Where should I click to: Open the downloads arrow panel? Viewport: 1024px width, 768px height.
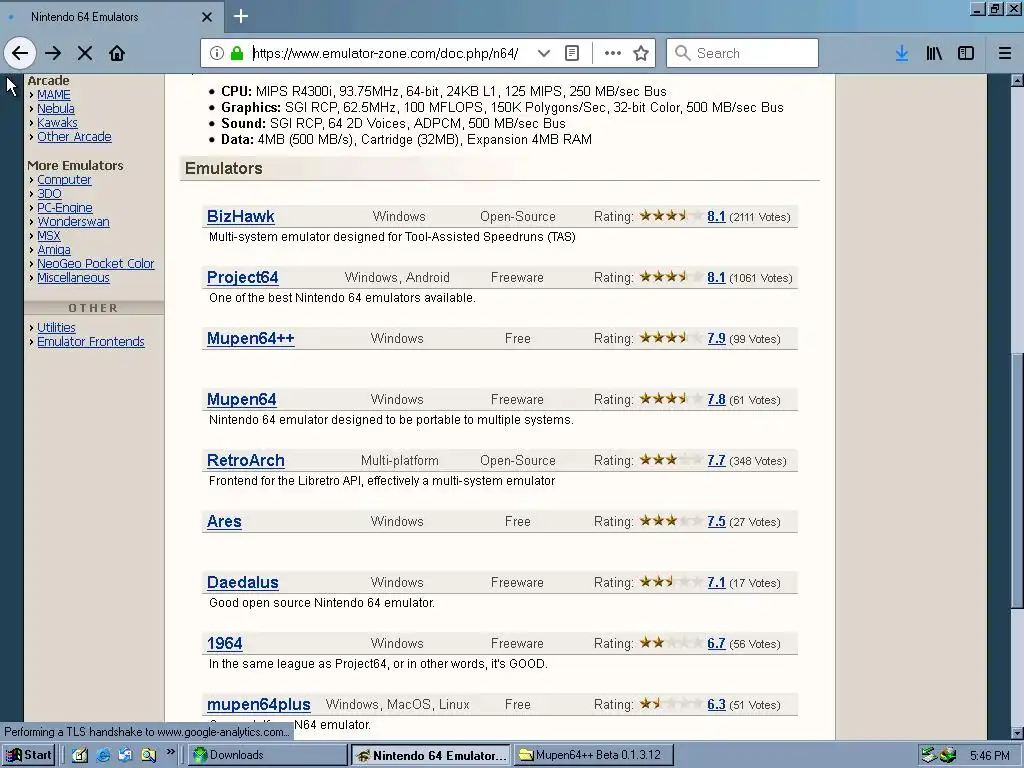tap(902, 53)
